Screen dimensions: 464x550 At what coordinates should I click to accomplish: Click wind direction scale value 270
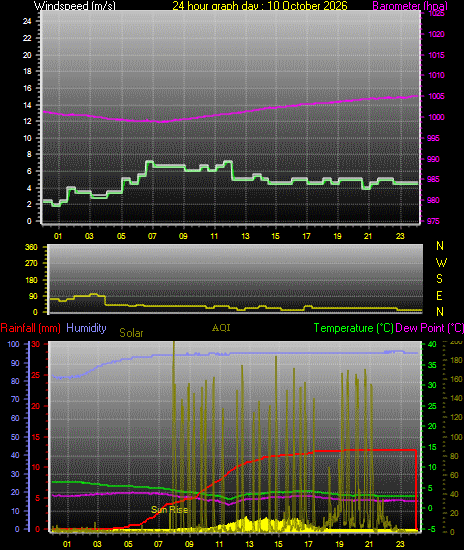pyautogui.click(x=31, y=263)
